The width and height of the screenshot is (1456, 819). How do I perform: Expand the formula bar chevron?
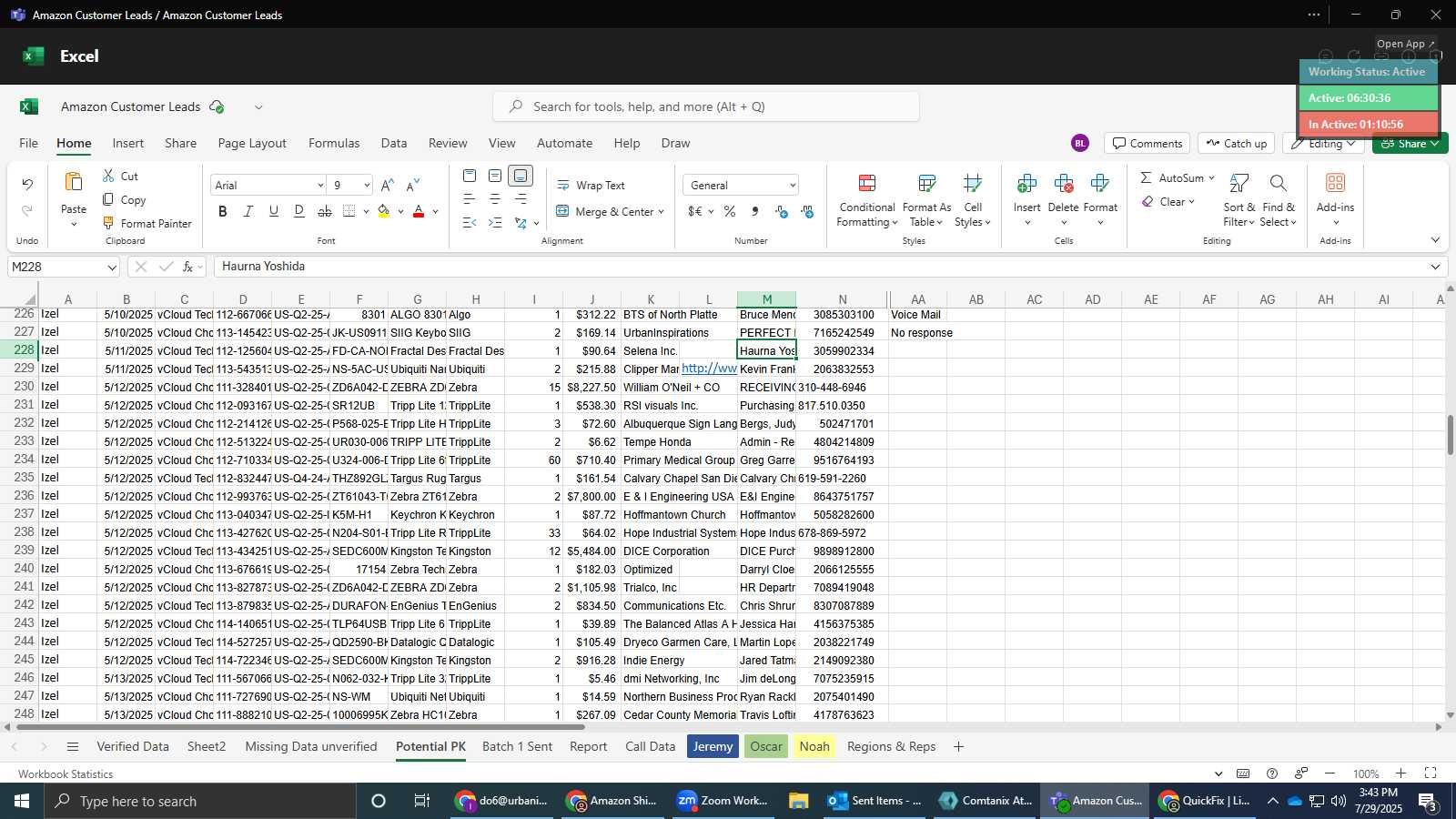[1435, 267]
